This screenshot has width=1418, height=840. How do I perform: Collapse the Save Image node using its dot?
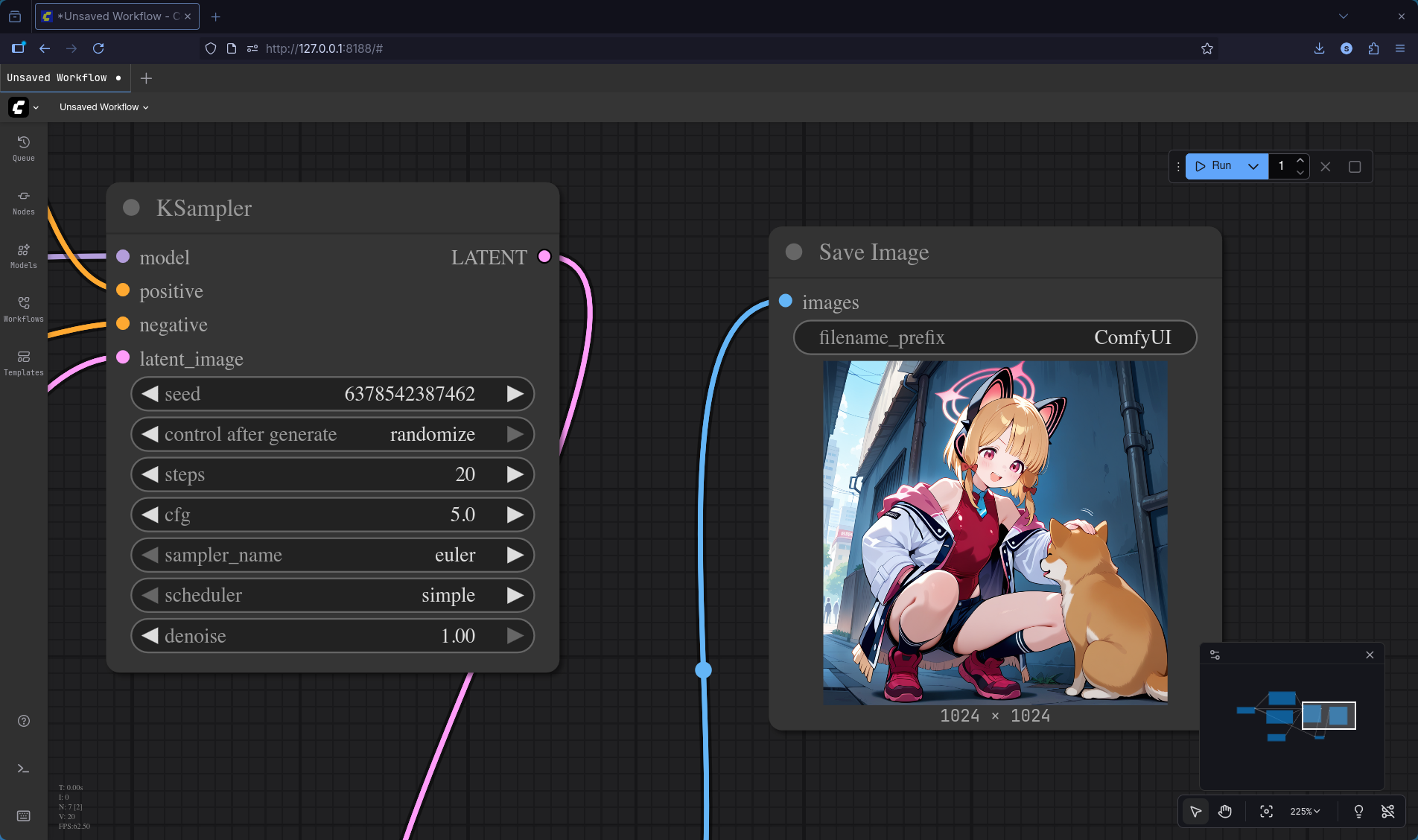[794, 252]
